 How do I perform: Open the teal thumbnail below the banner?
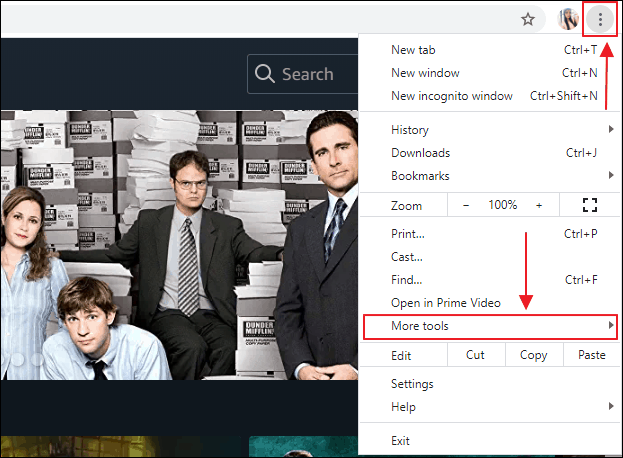point(304,446)
